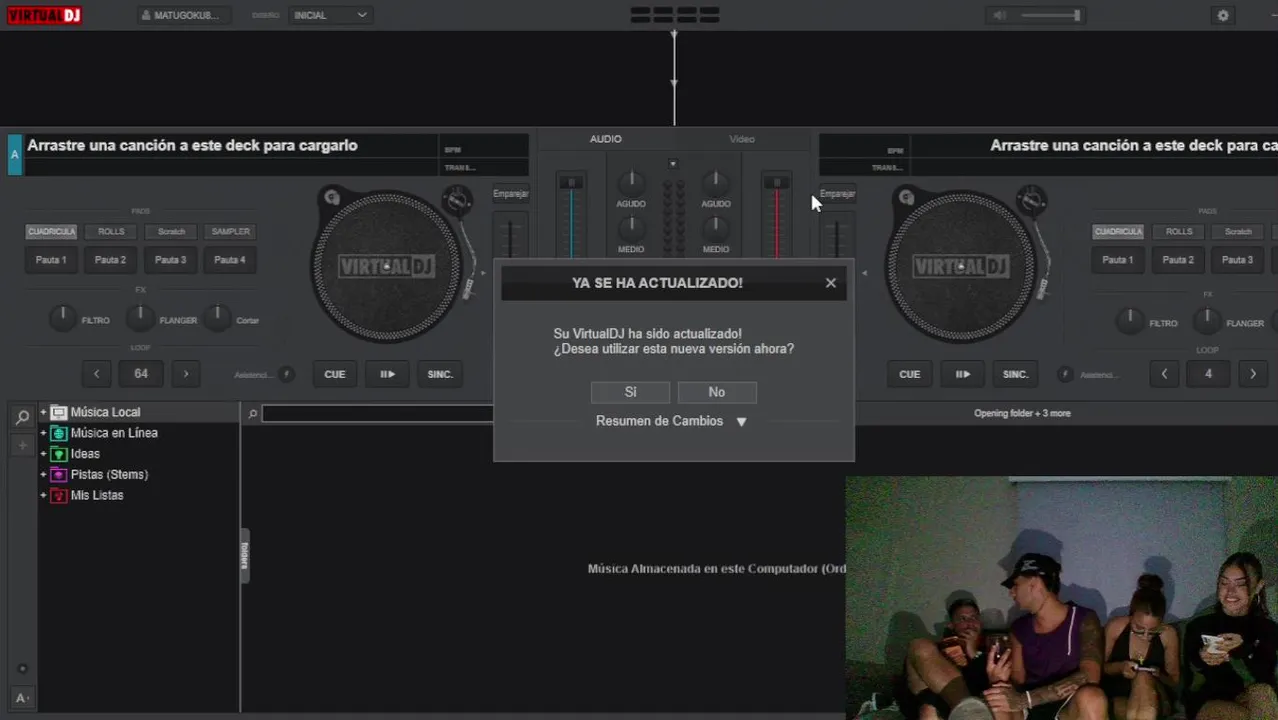The image size is (1278, 720).
Task: Increase right deck loop length
Action: (1253, 374)
